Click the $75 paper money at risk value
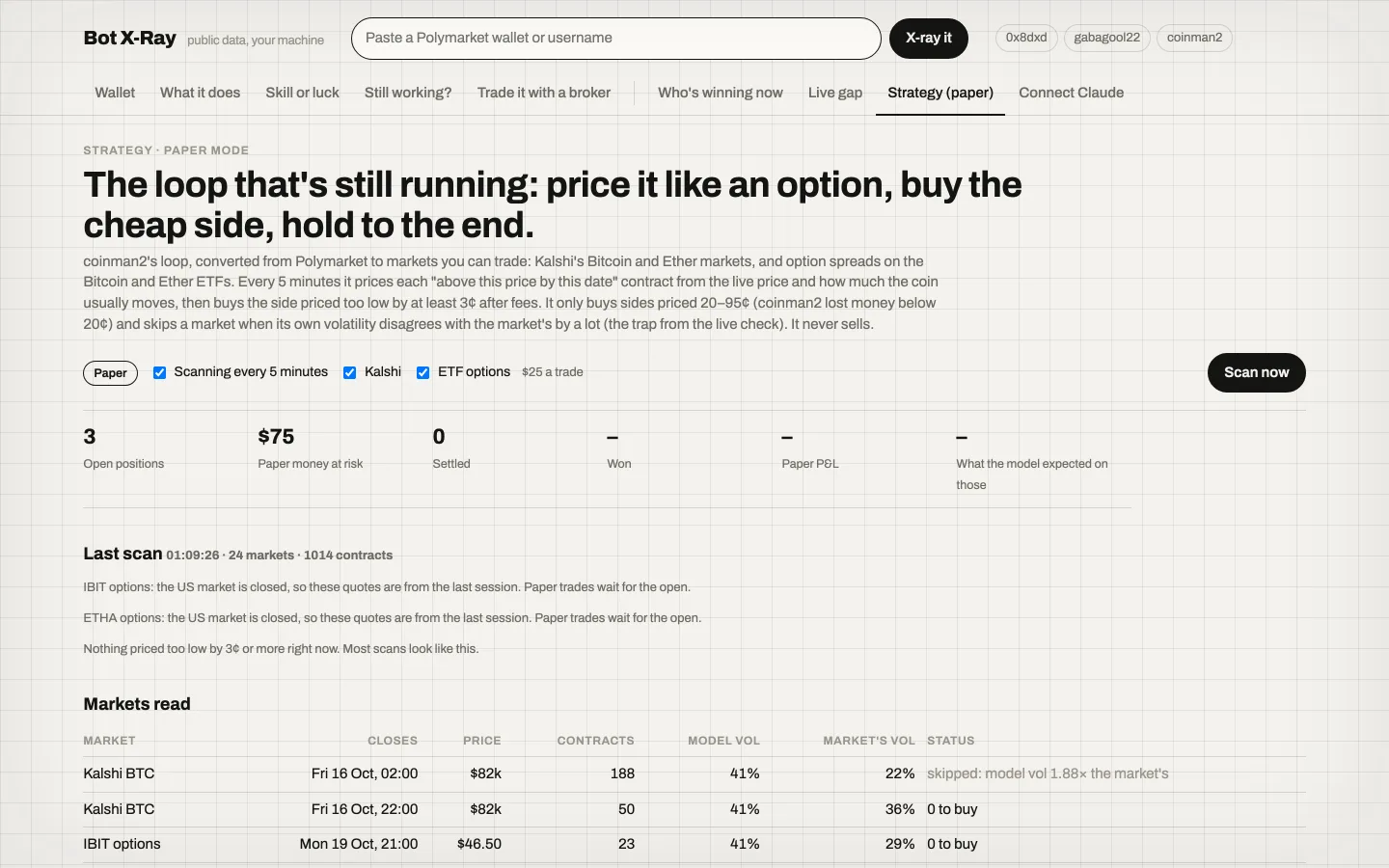The image size is (1389, 868). (x=276, y=437)
